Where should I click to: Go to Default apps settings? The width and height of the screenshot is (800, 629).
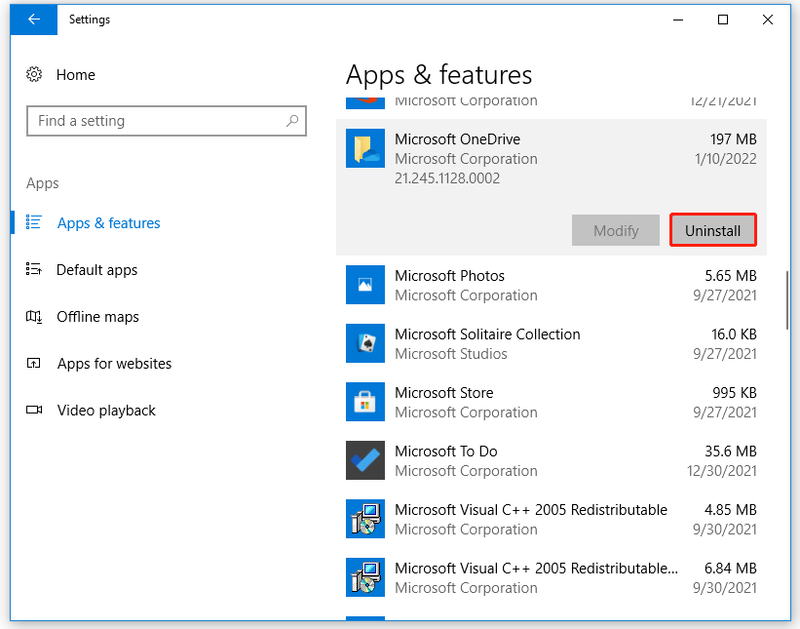tap(97, 270)
